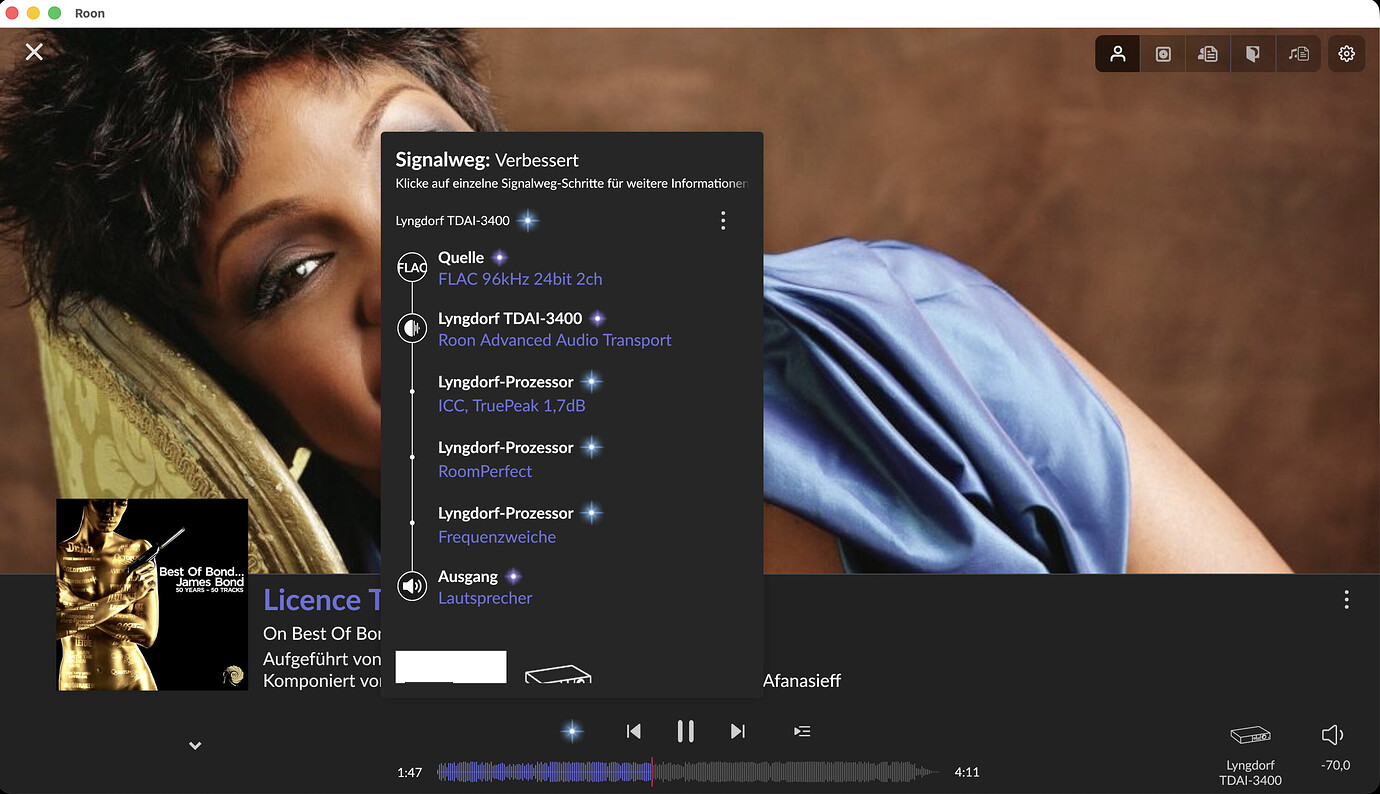Click the device icon at the signal path bottom
The width and height of the screenshot is (1380, 794).
point(558,674)
